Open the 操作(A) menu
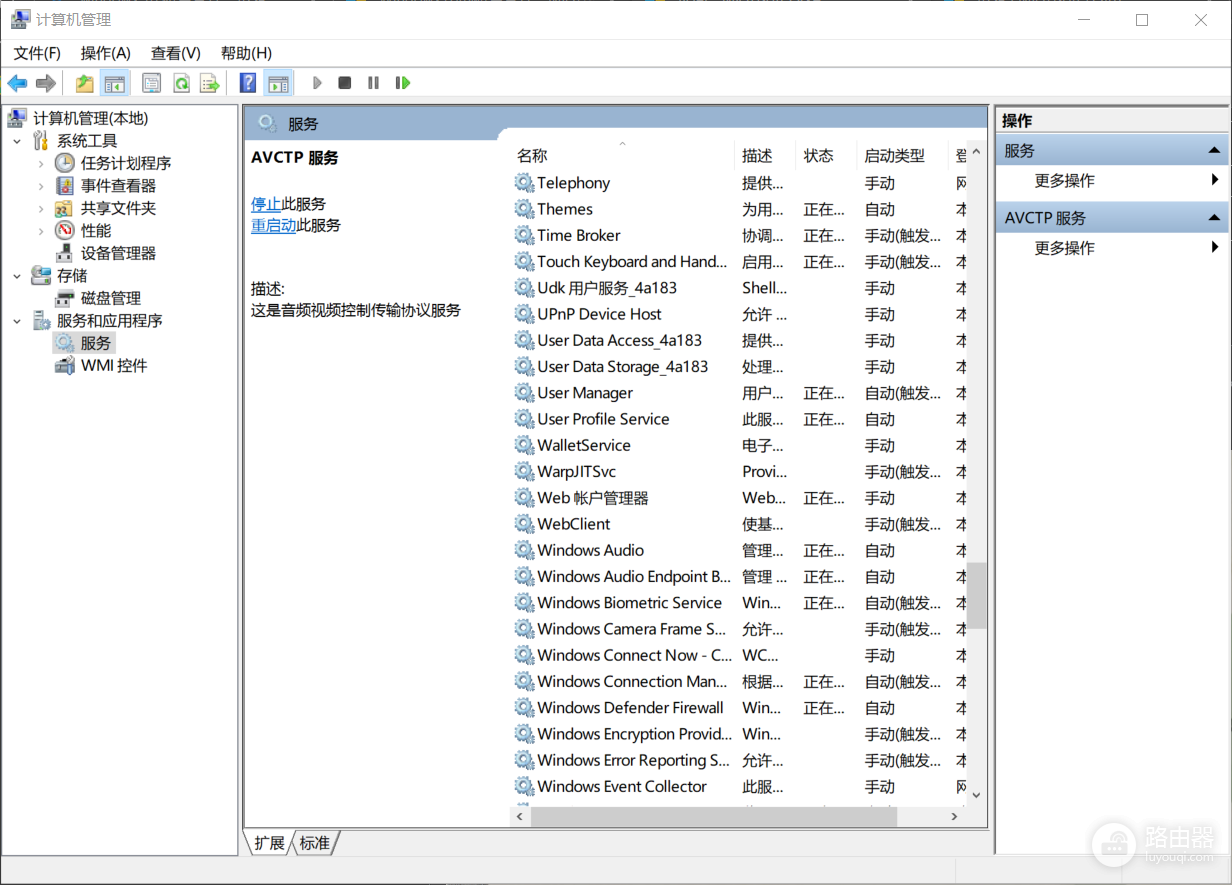The width and height of the screenshot is (1232, 885). coord(106,53)
